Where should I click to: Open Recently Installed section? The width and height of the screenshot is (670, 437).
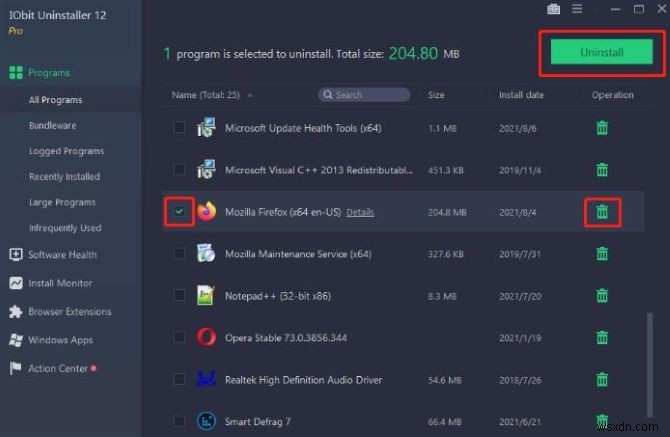[x=65, y=177]
